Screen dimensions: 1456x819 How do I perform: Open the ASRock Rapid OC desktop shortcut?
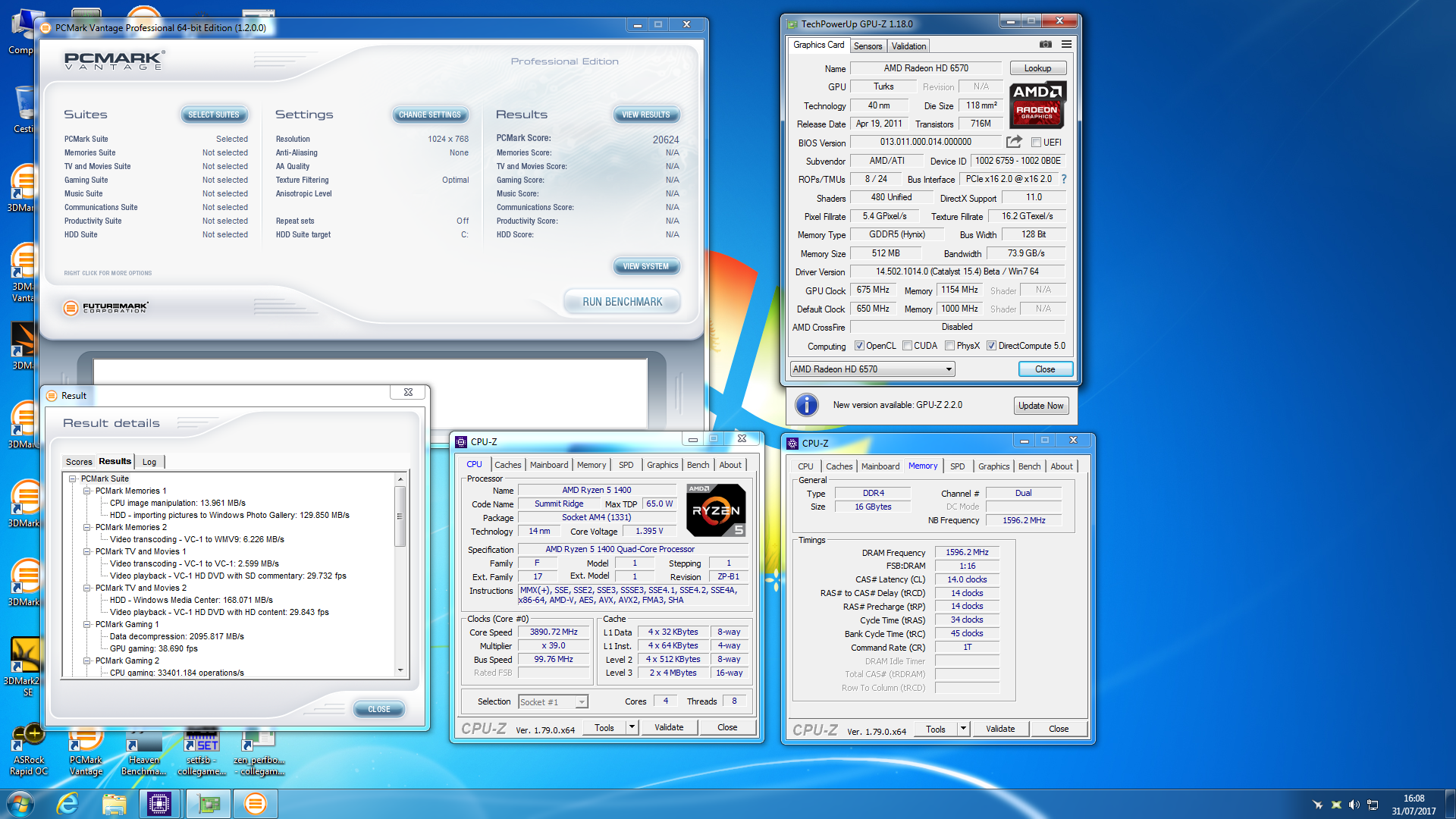pos(28,751)
